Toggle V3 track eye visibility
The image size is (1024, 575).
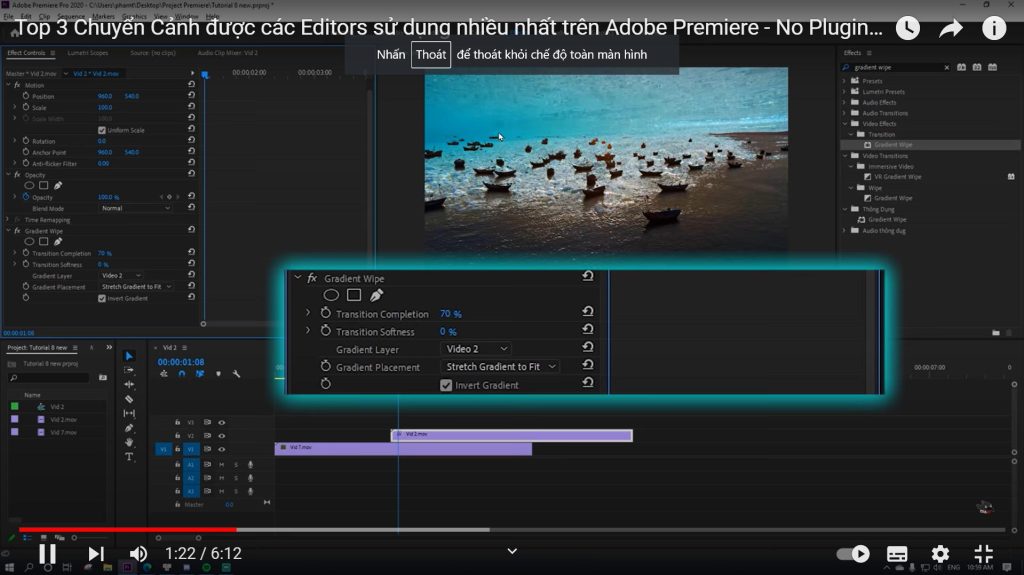(221, 423)
